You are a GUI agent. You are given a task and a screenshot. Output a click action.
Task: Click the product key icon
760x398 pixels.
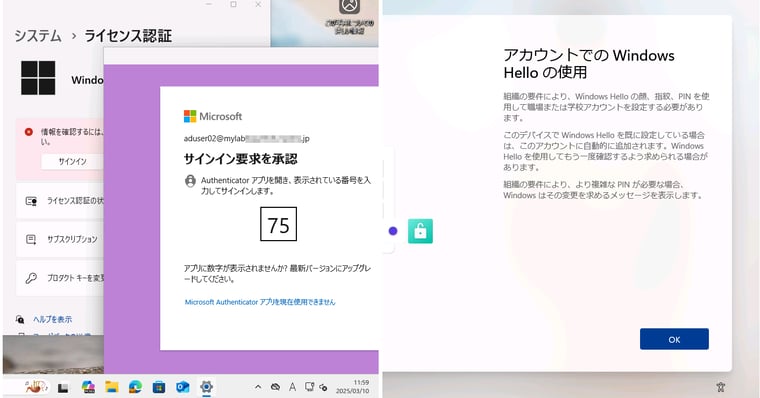point(31,278)
